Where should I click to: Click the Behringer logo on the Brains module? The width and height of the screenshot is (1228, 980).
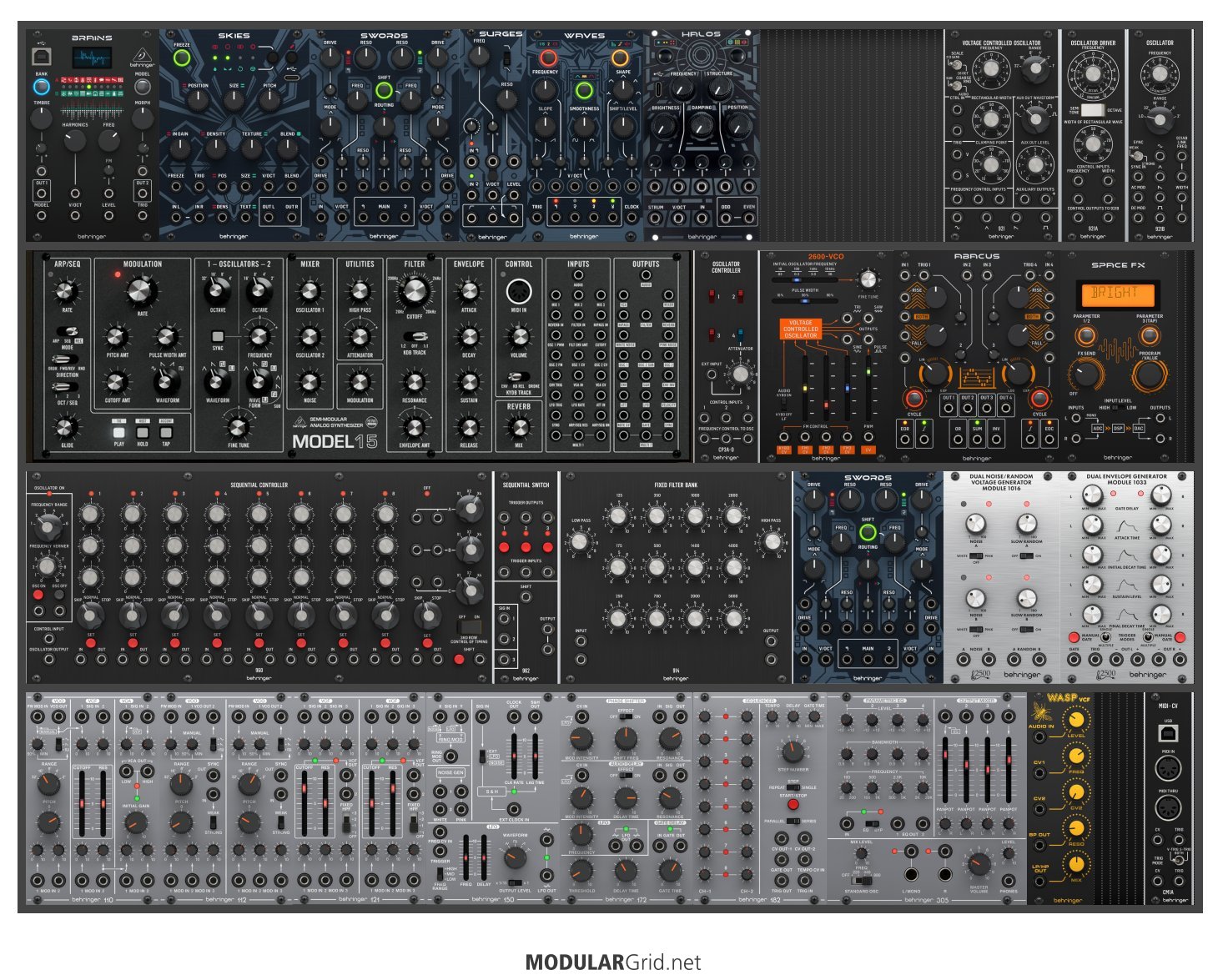(142, 58)
